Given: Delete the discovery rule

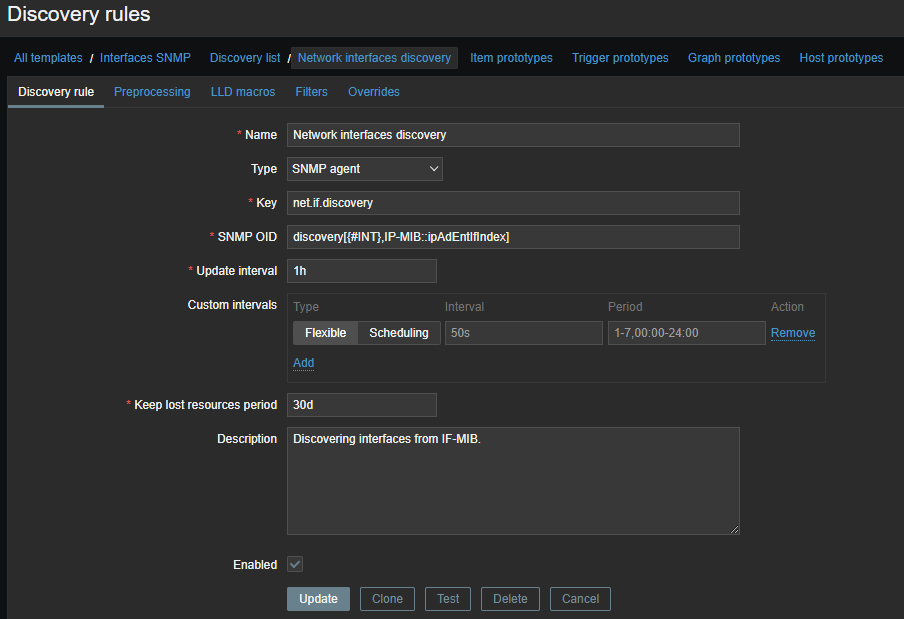Looking at the screenshot, I should (x=510, y=599).
